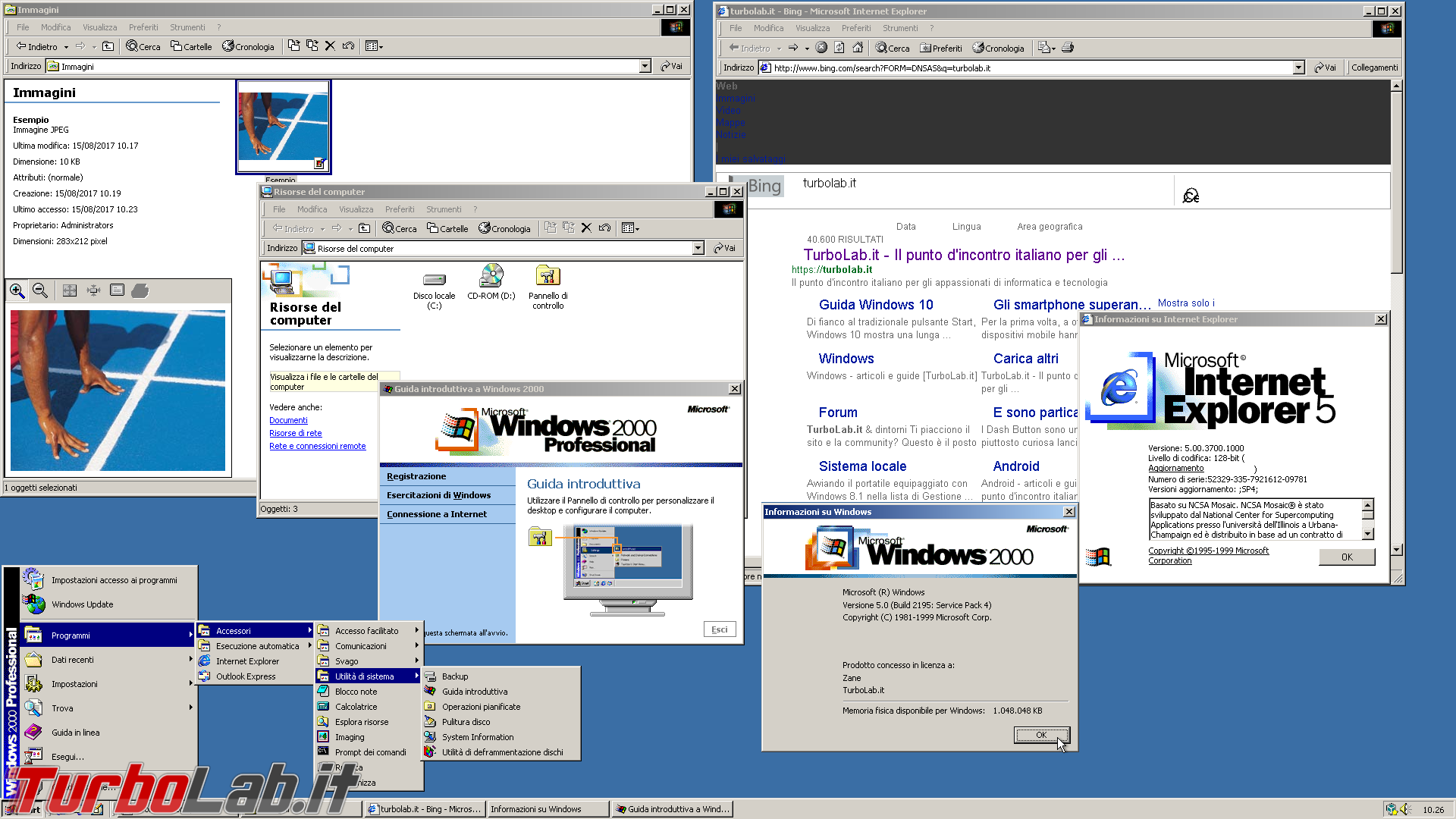The image size is (1456, 819).
Task: Click the Up folder icon in Immagini toolbar
Action: 108,46
